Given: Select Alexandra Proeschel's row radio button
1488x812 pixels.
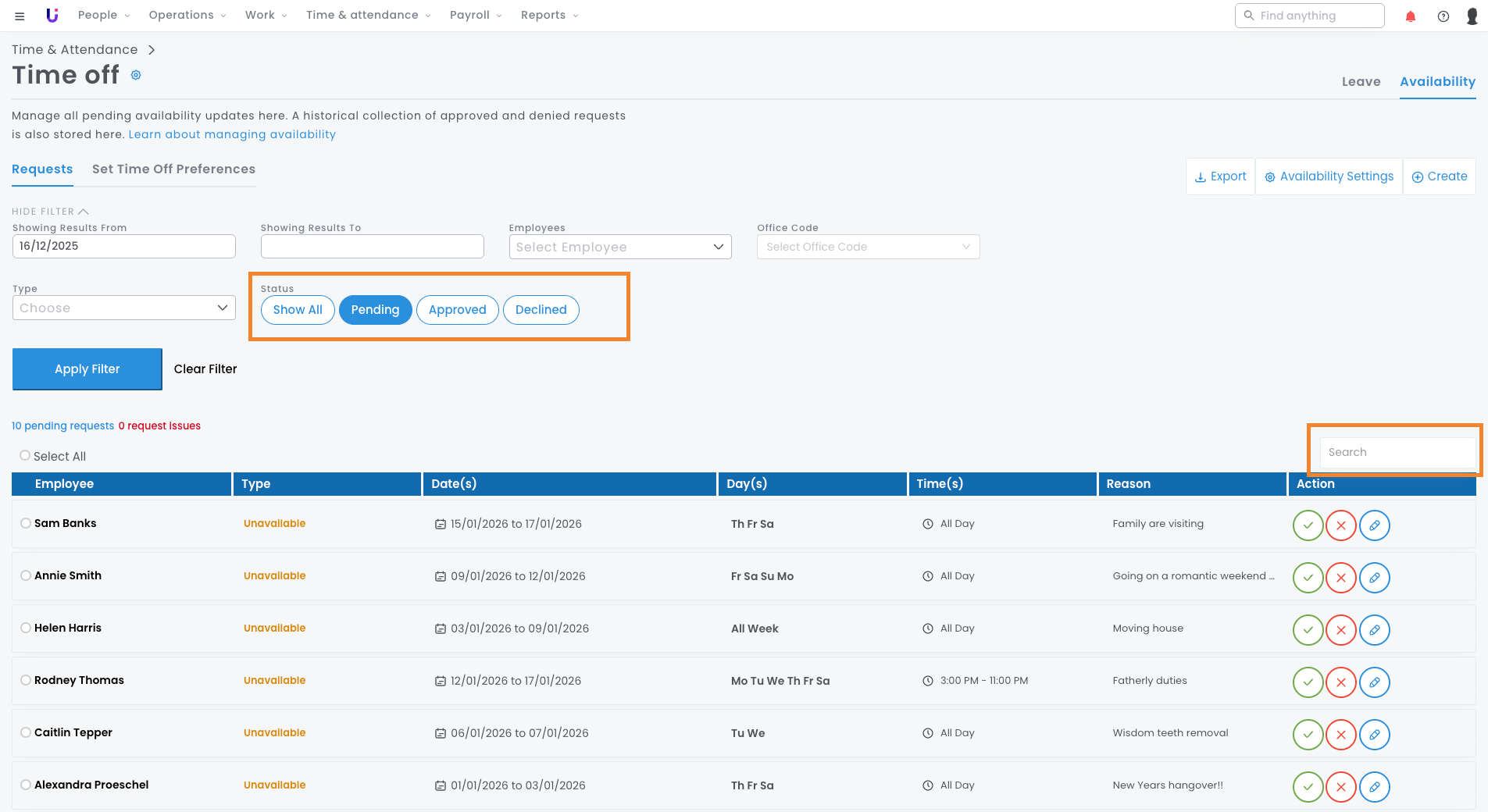Looking at the screenshot, I should point(26,785).
